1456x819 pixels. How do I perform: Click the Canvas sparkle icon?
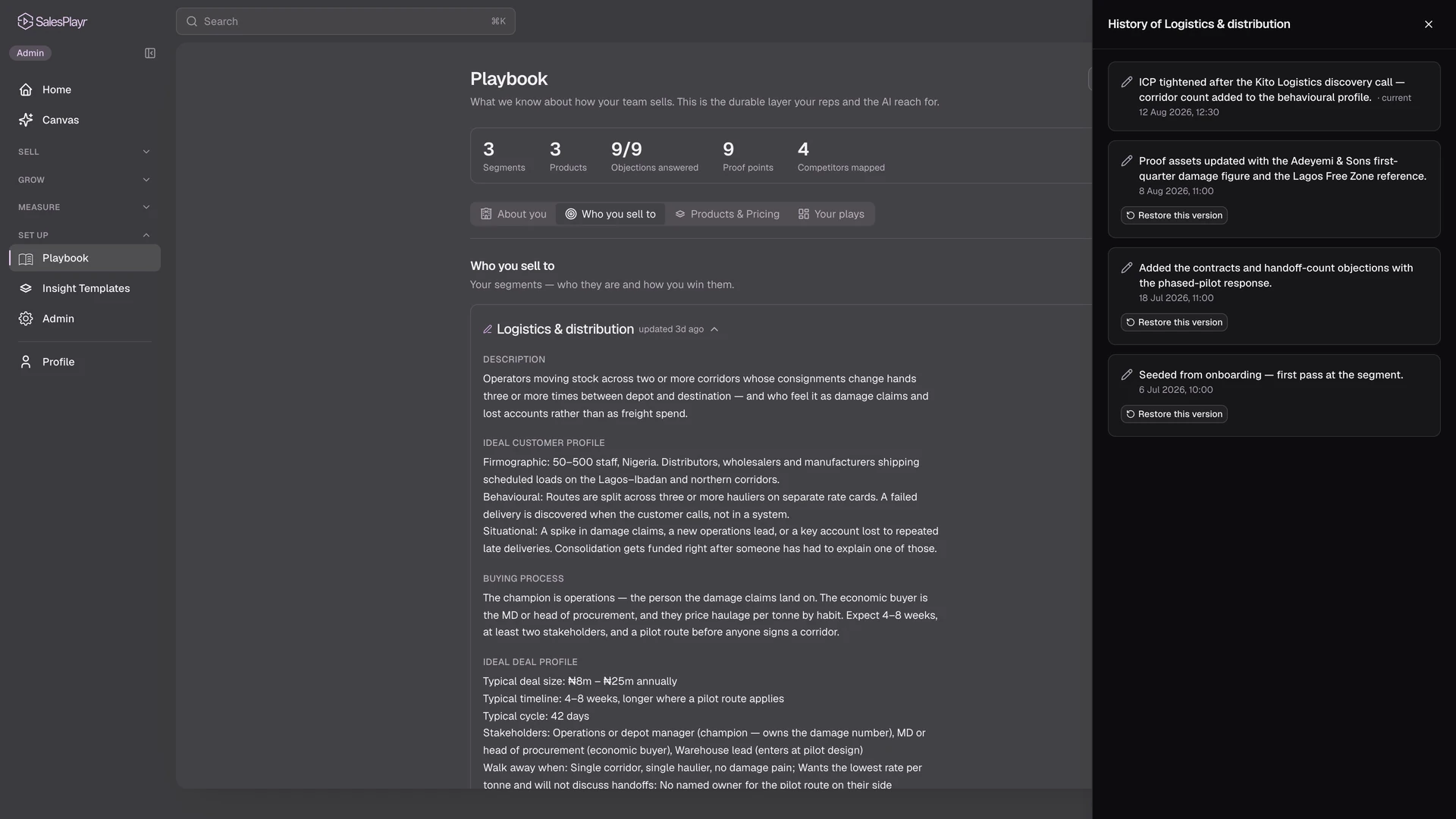click(x=26, y=120)
